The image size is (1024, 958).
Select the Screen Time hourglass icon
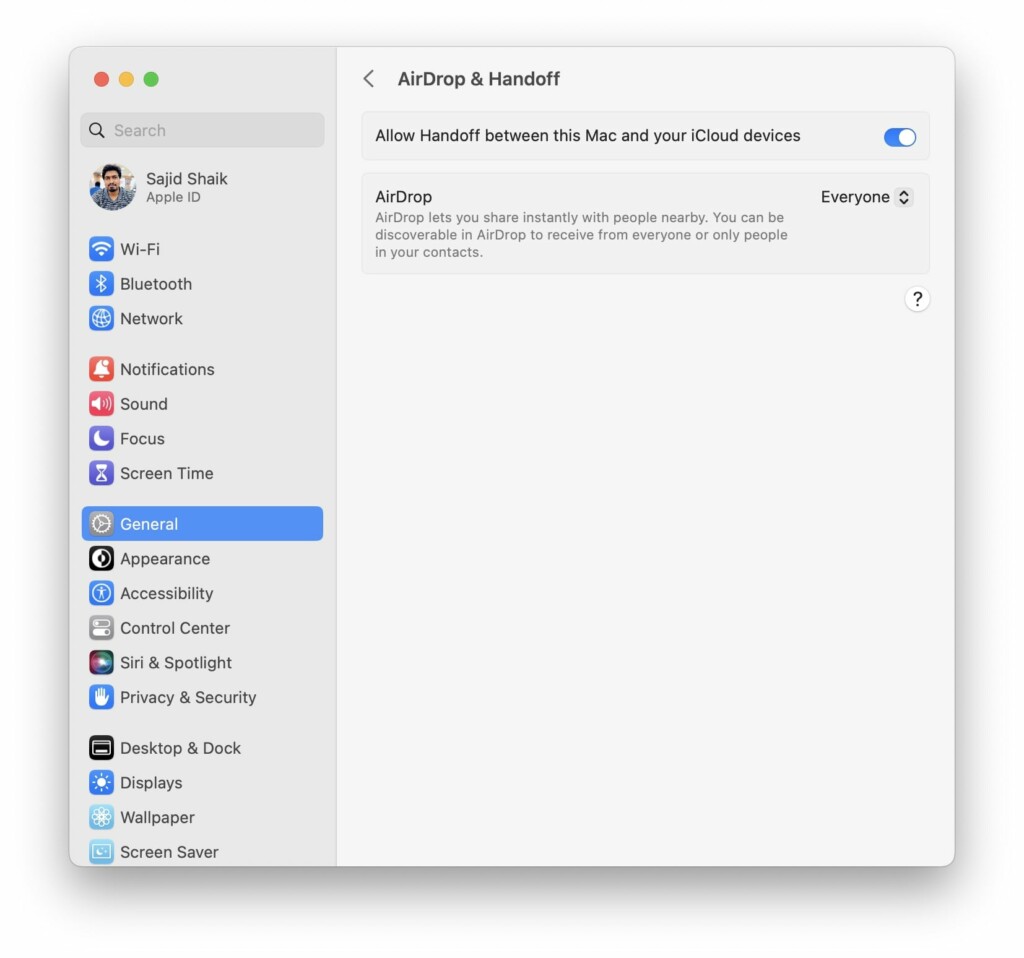(101, 473)
